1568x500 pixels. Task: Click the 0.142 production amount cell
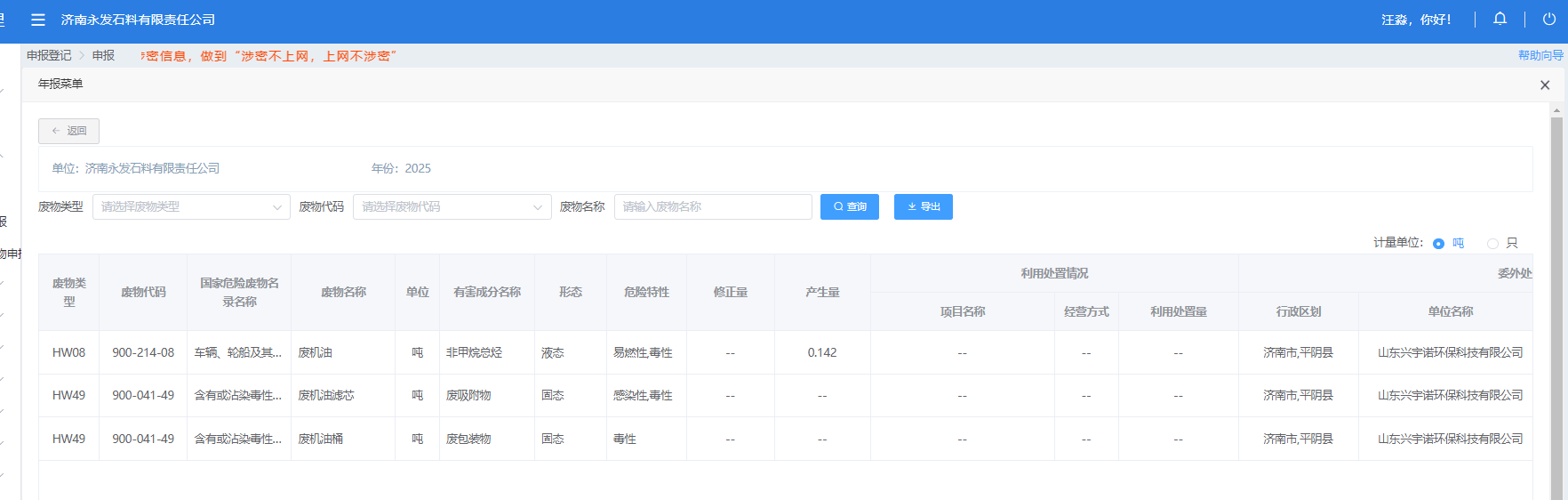822,352
